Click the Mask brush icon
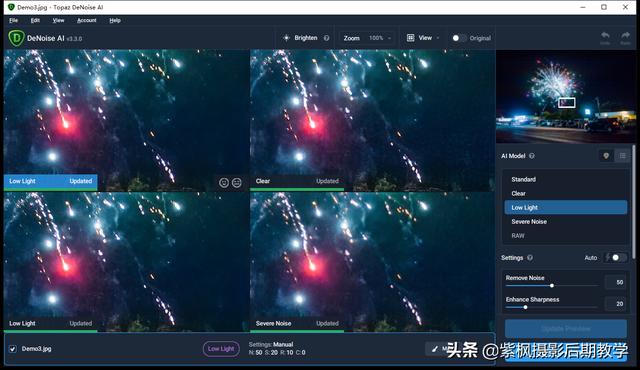 point(435,349)
